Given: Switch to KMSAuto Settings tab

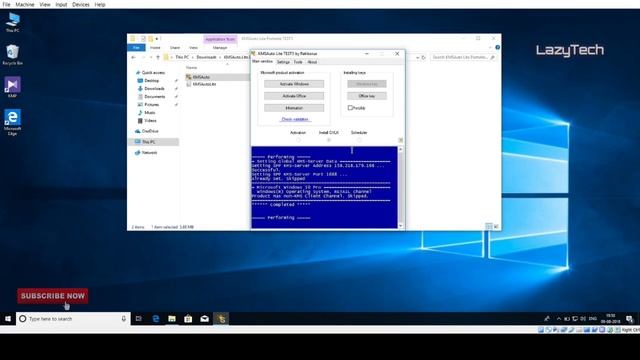Looking at the screenshot, I should point(283,62).
